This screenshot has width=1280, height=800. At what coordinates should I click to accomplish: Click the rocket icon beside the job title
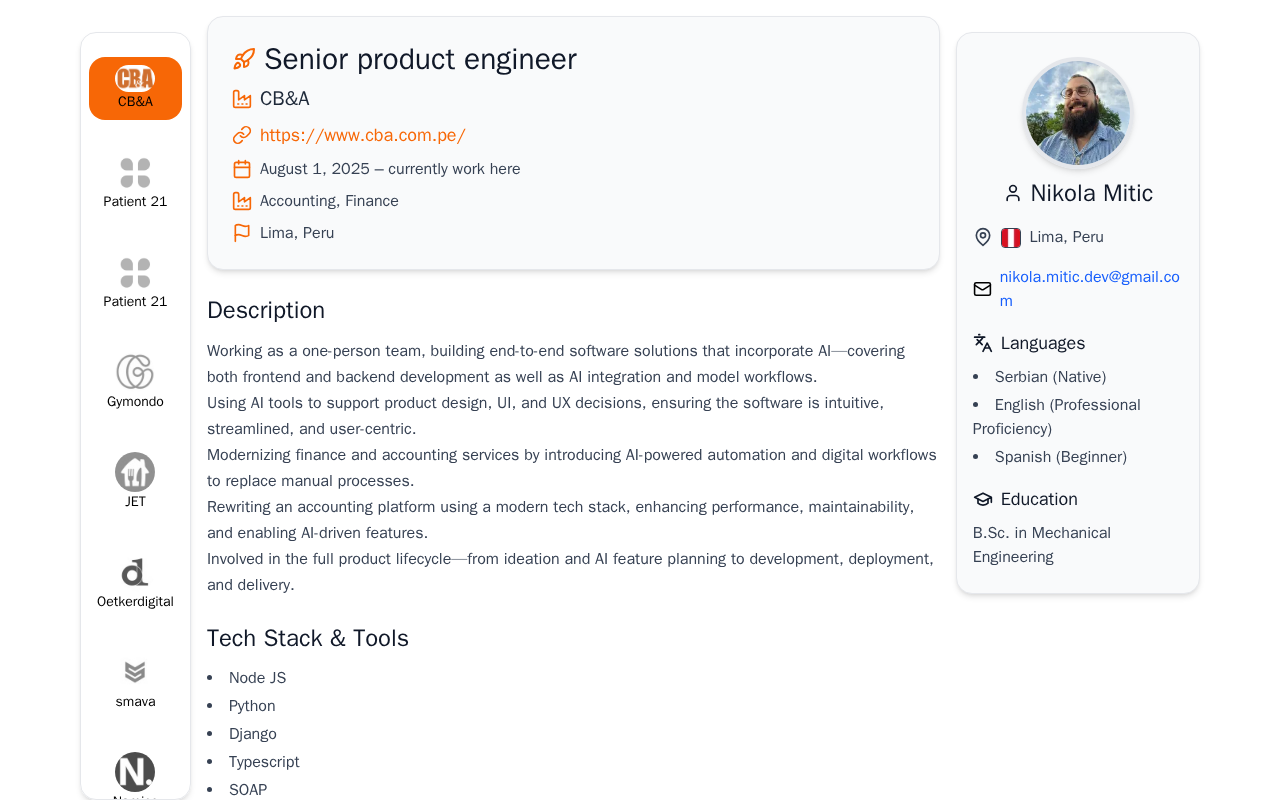point(243,59)
